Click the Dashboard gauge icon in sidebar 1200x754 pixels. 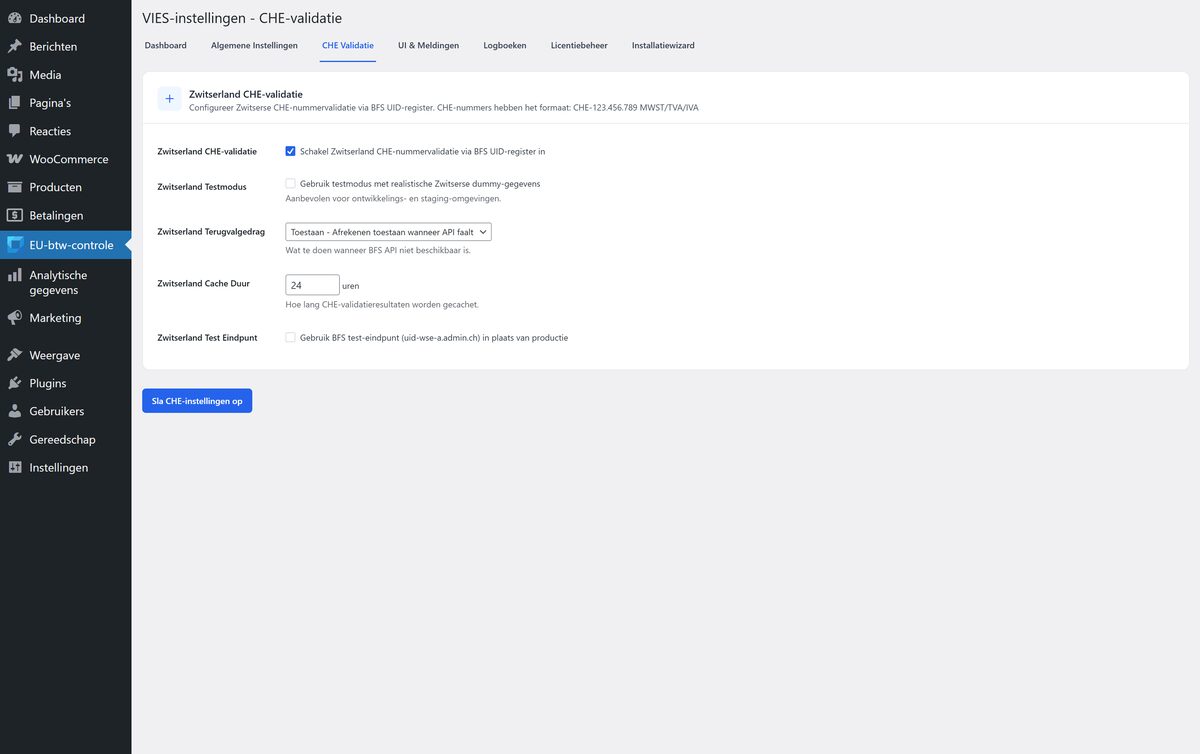pos(15,18)
